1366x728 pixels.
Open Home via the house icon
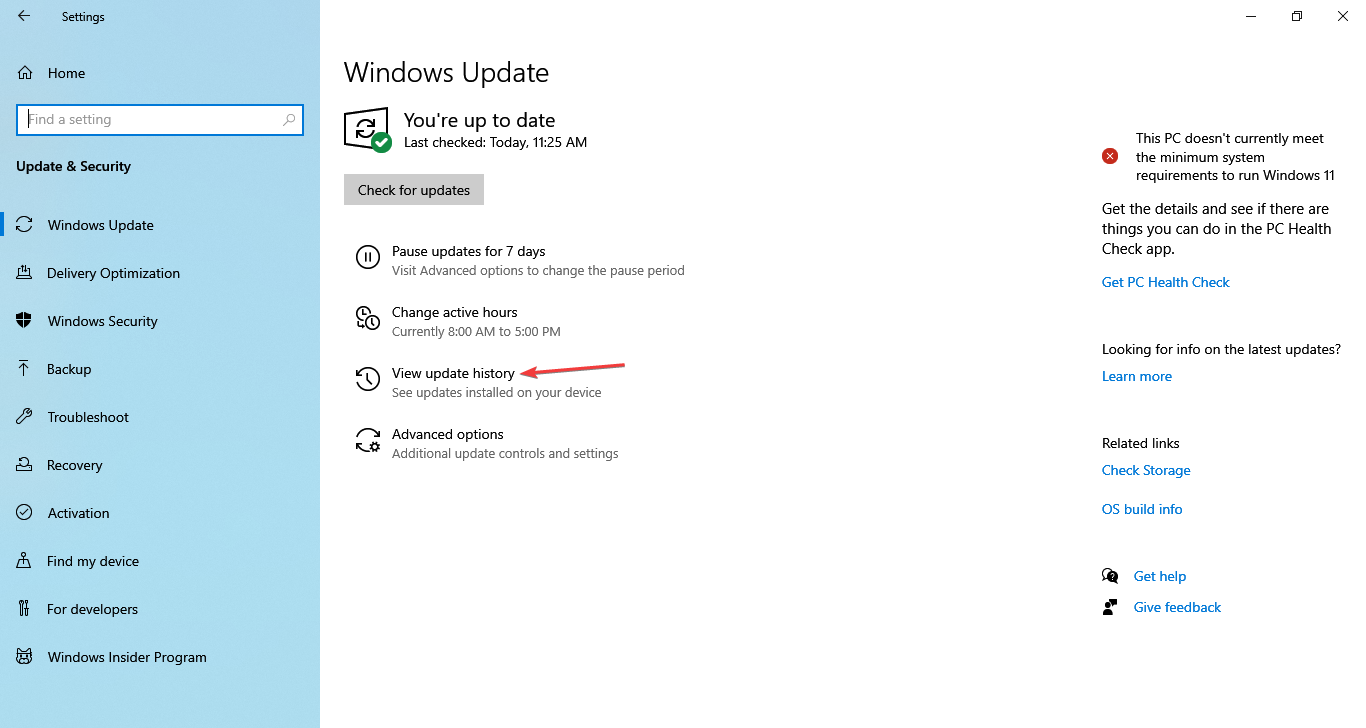click(25, 73)
